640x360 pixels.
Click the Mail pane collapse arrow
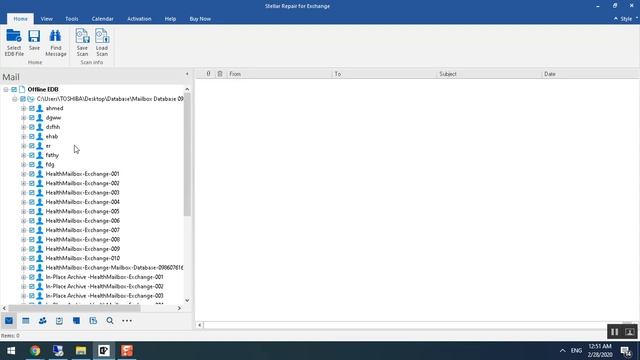coord(187,74)
